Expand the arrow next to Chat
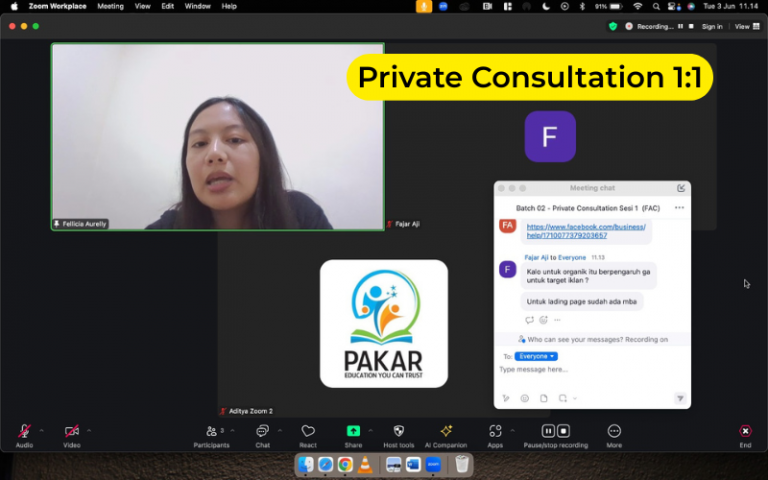The width and height of the screenshot is (768, 480). 280,431
